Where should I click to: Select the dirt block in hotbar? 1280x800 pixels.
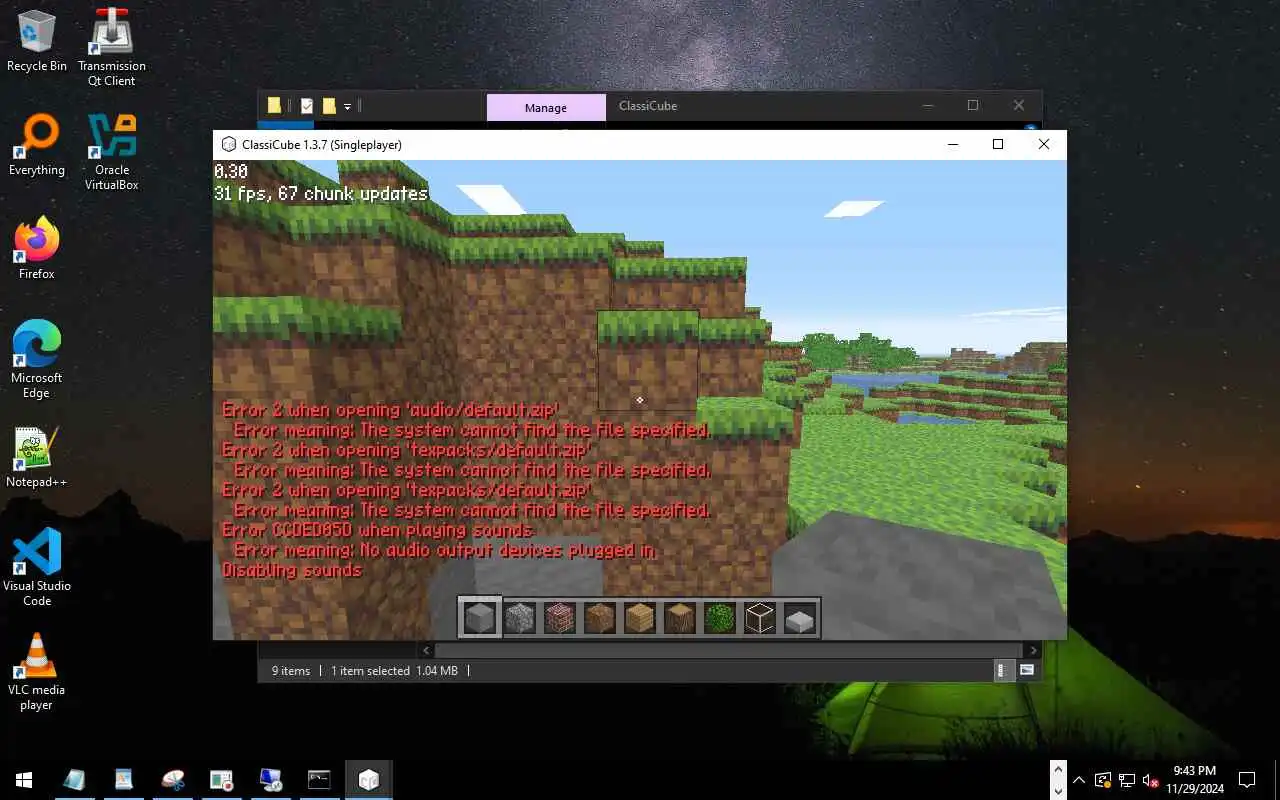(x=600, y=618)
